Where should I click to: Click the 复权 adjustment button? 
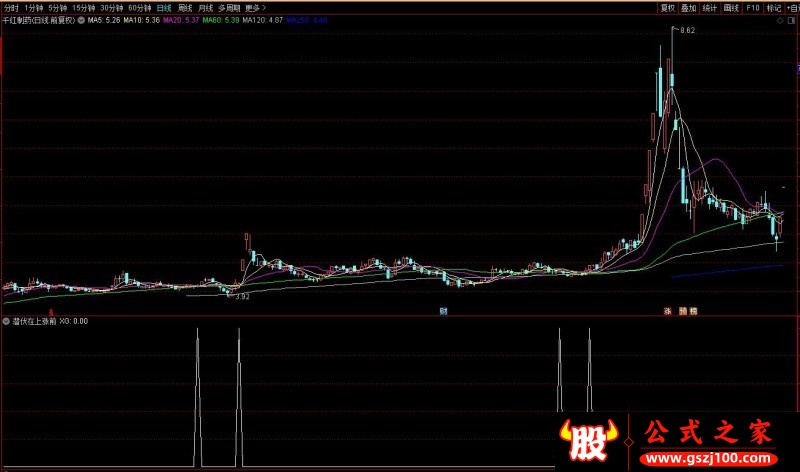pos(667,8)
